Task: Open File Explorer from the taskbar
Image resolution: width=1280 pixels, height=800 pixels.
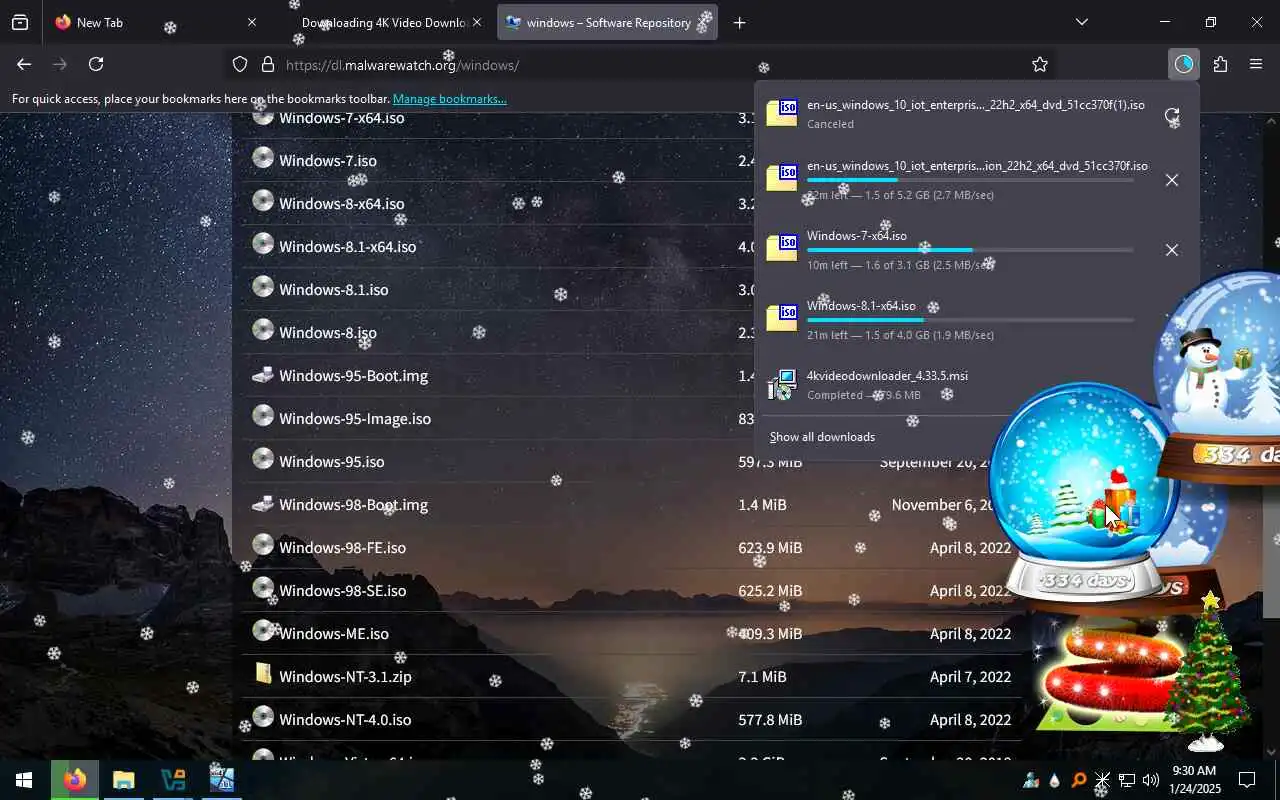Action: click(123, 780)
